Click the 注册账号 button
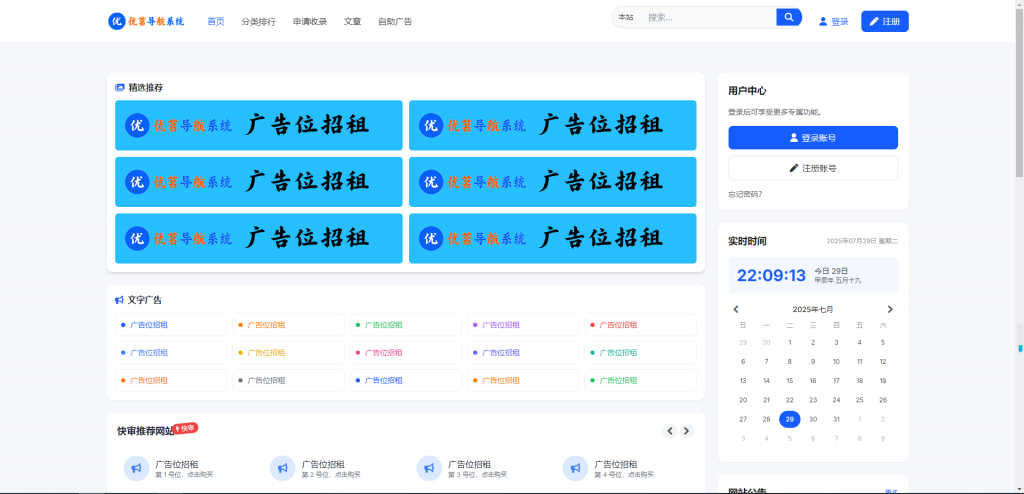This screenshot has width=1024, height=494. coord(813,168)
